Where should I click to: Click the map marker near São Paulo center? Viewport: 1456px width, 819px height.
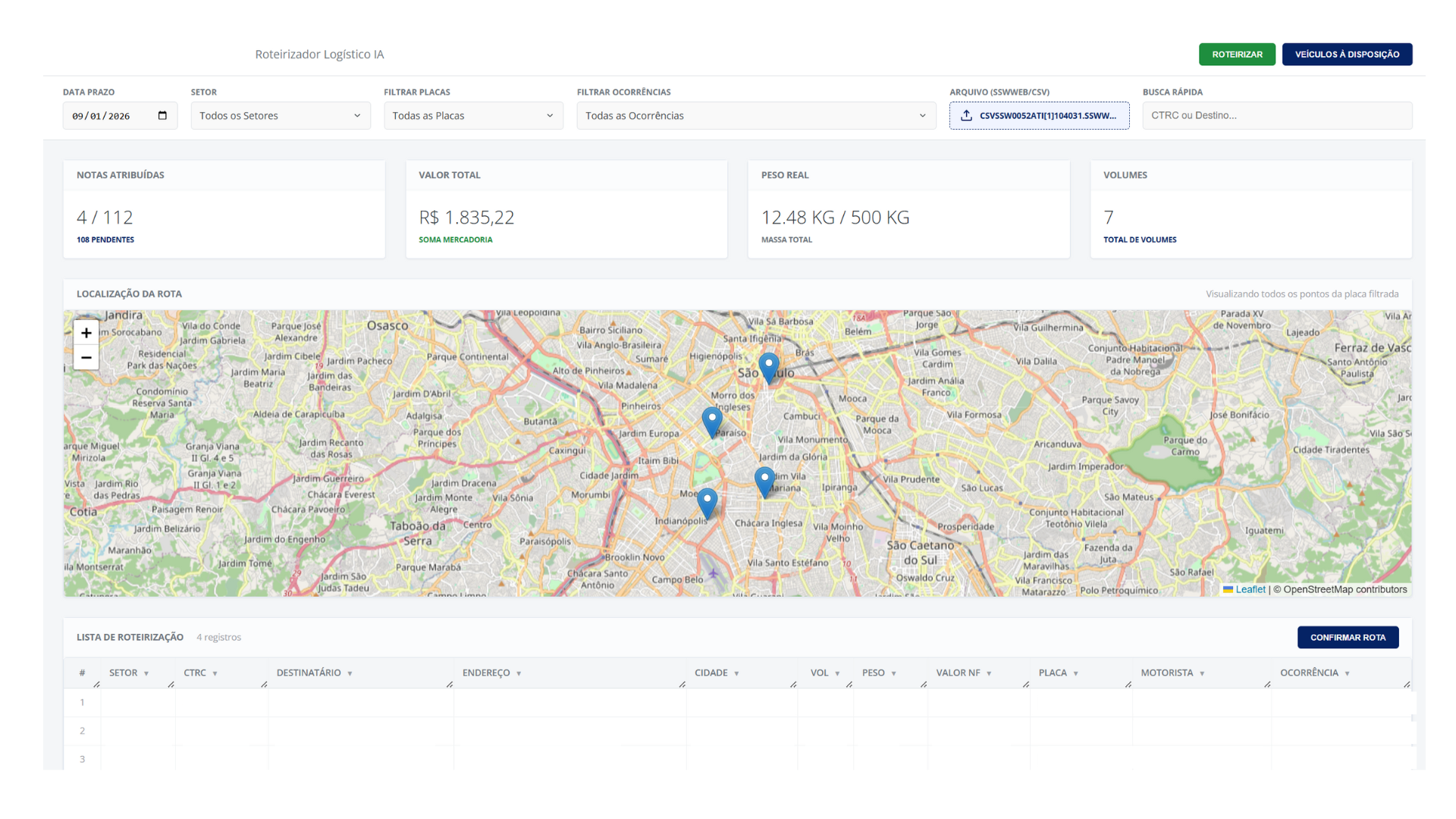click(x=769, y=367)
